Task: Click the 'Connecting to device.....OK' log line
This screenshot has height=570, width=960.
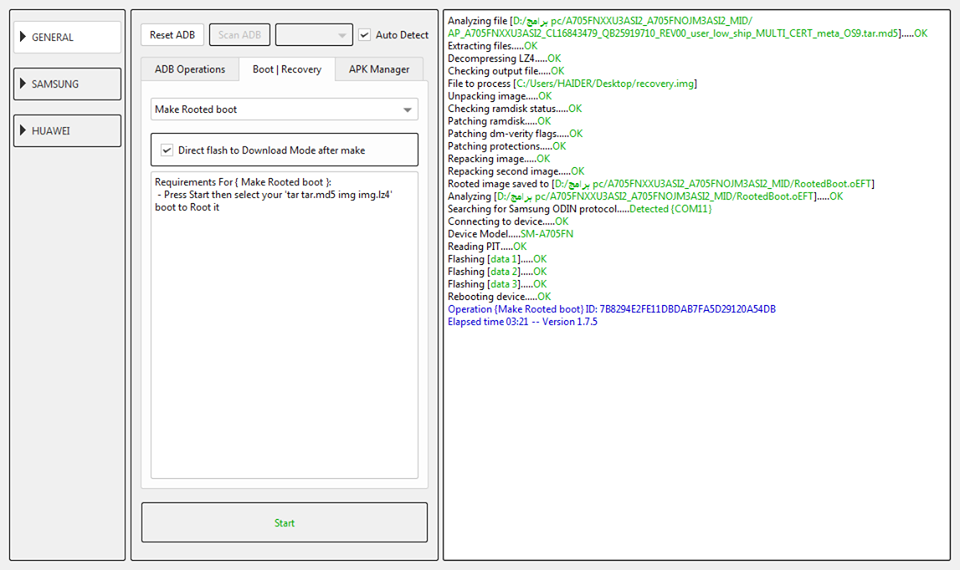Action: coord(508,222)
